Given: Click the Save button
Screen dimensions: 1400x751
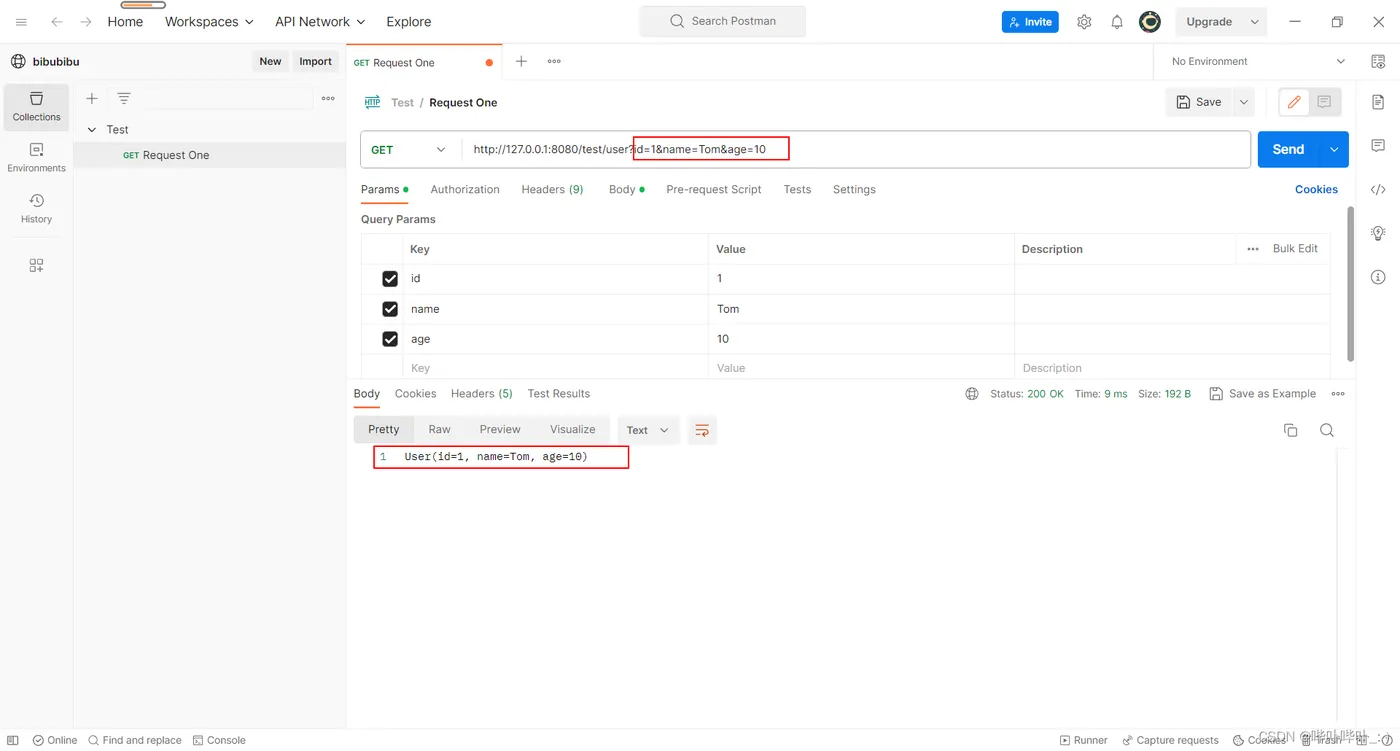Looking at the screenshot, I should [1199, 102].
